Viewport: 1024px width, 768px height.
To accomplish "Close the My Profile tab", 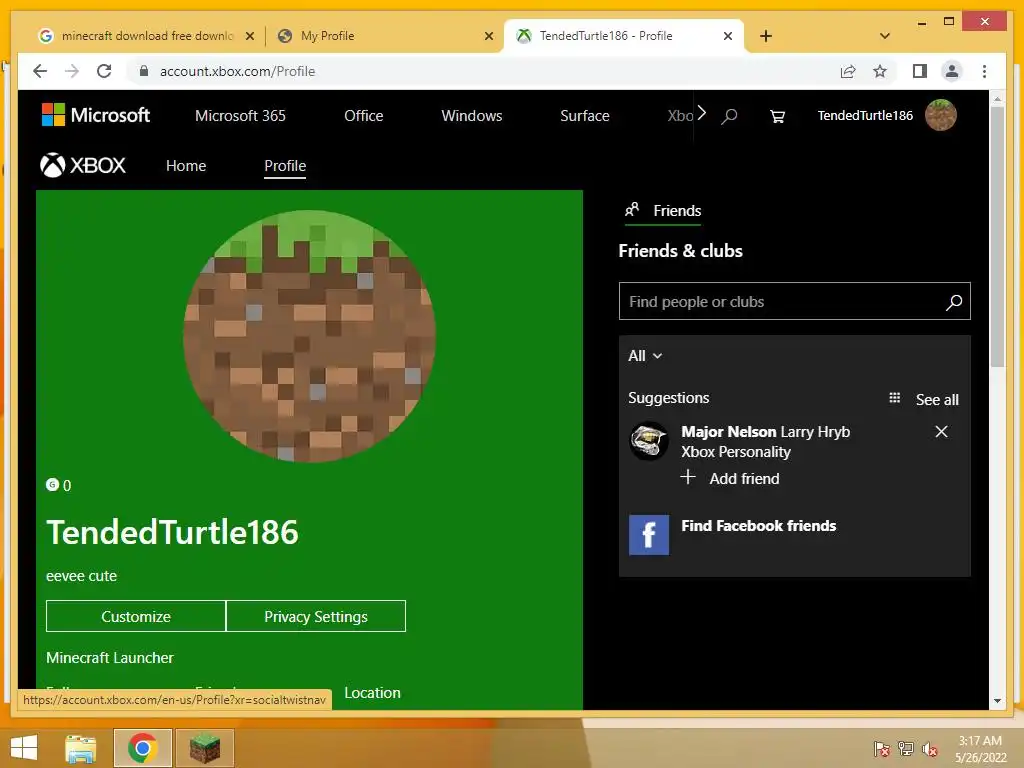I will (x=488, y=36).
